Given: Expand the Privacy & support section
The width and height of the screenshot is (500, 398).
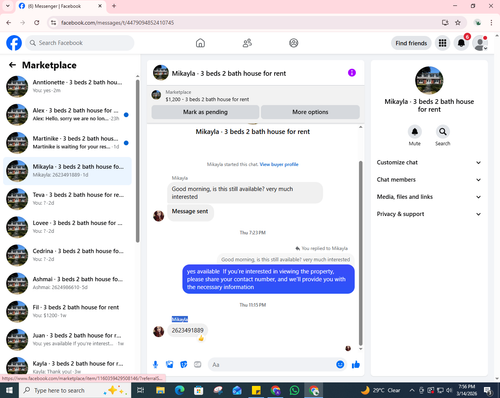Looking at the screenshot, I should click(429, 214).
